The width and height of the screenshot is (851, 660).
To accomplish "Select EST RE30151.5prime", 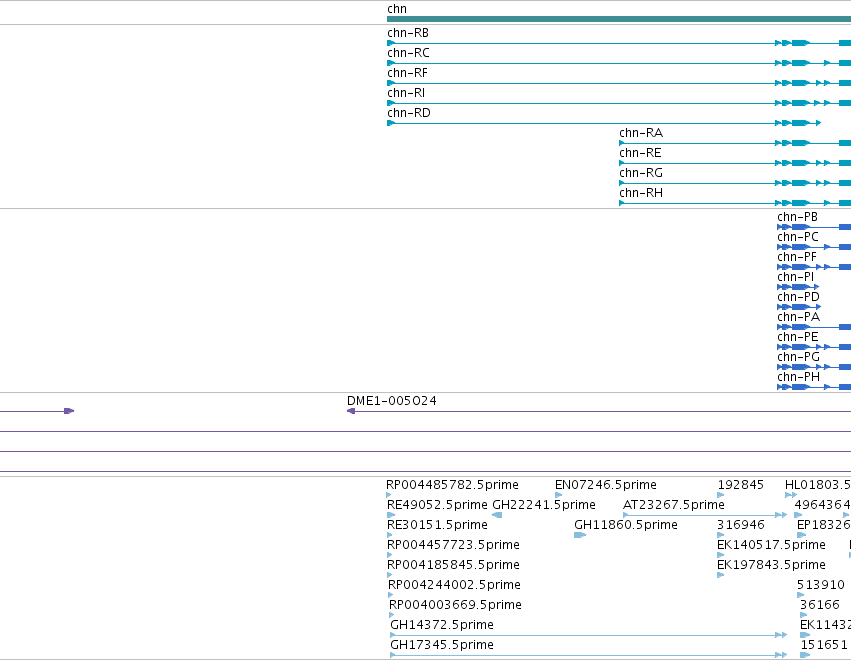I will [437, 525].
